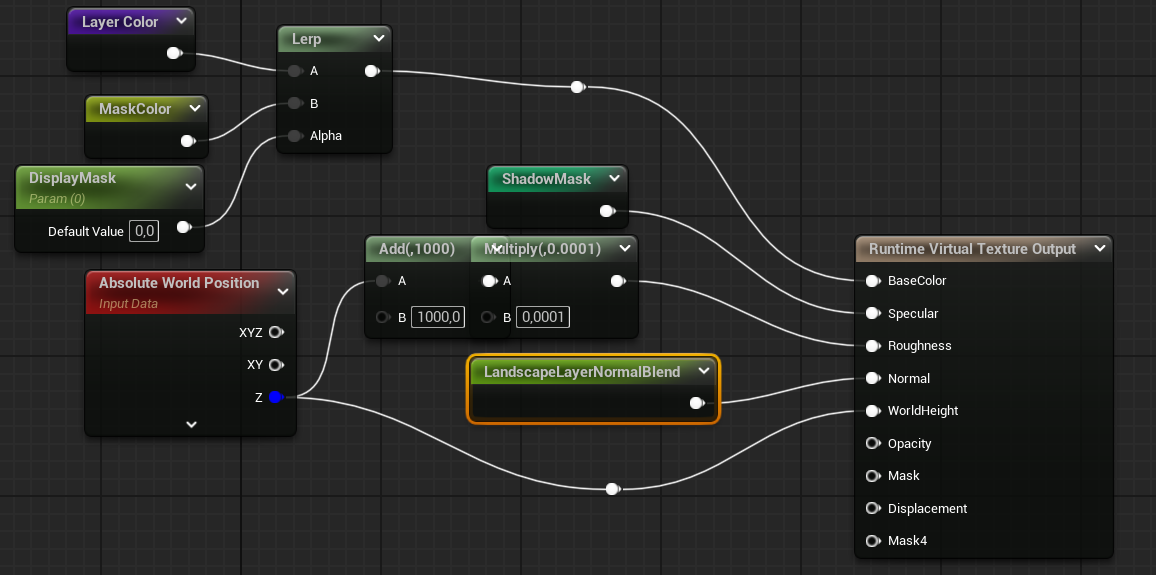
Task: Click the Multiply node B value field
Action: click(x=543, y=318)
